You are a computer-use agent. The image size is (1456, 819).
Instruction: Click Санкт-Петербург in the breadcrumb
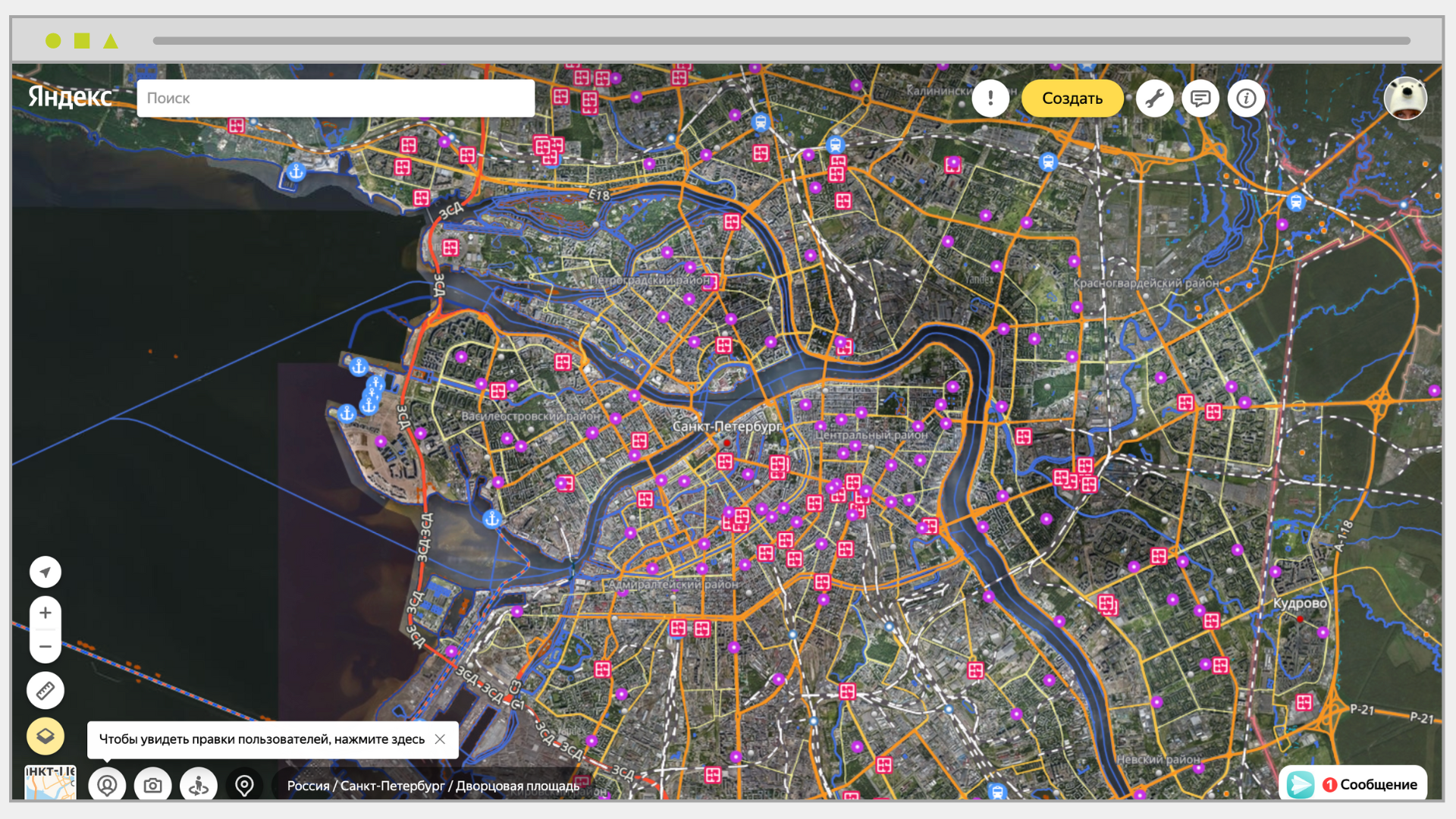(391, 786)
